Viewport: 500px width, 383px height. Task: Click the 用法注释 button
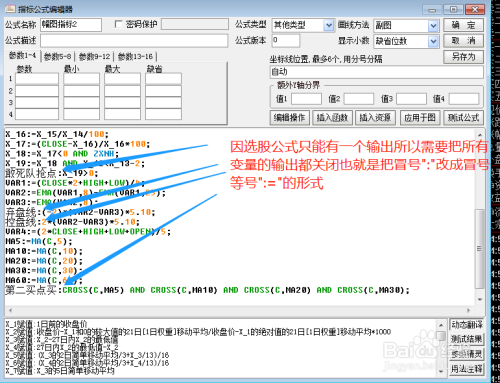(466, 369)
